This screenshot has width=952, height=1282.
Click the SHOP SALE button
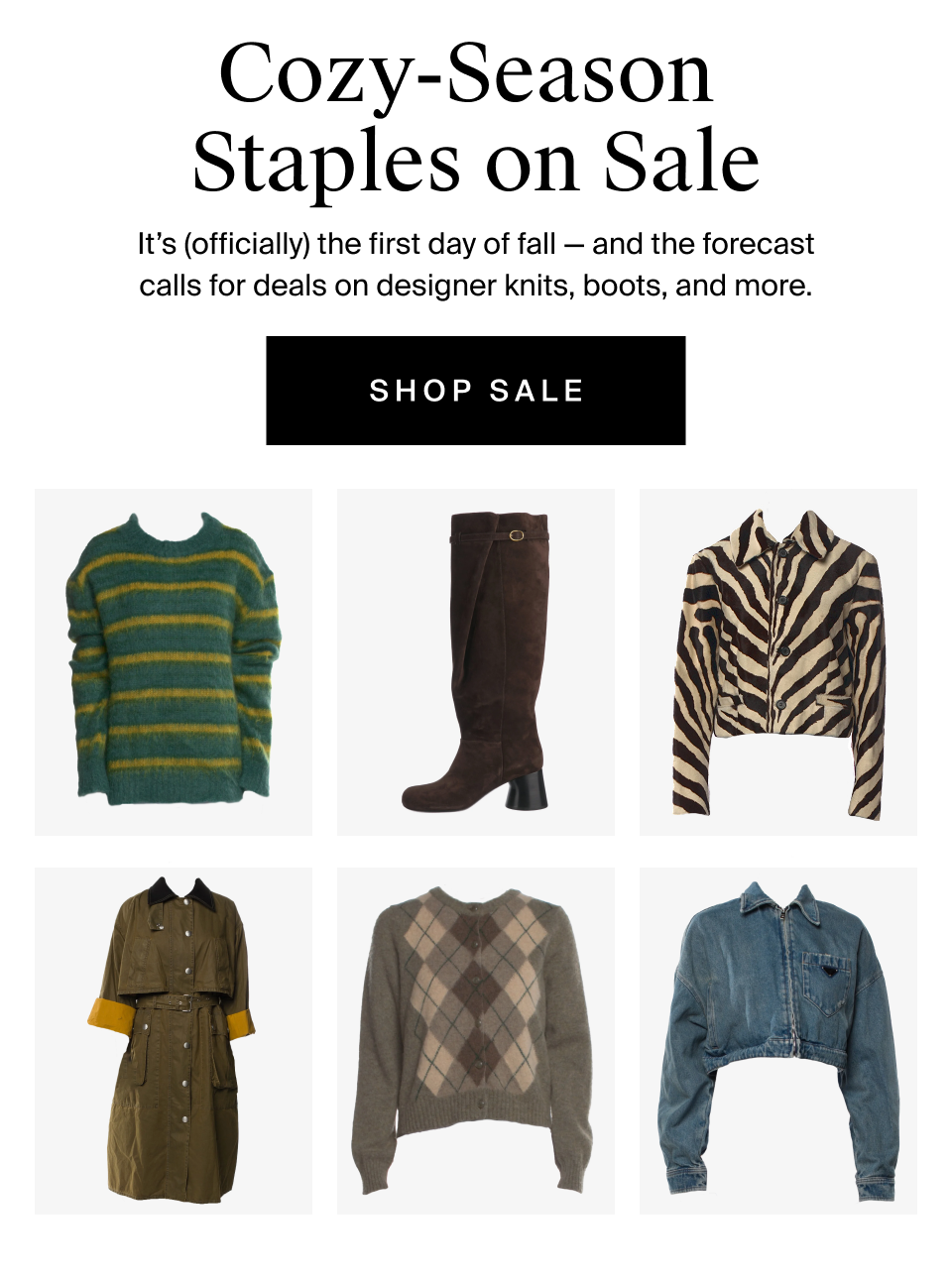475,391
